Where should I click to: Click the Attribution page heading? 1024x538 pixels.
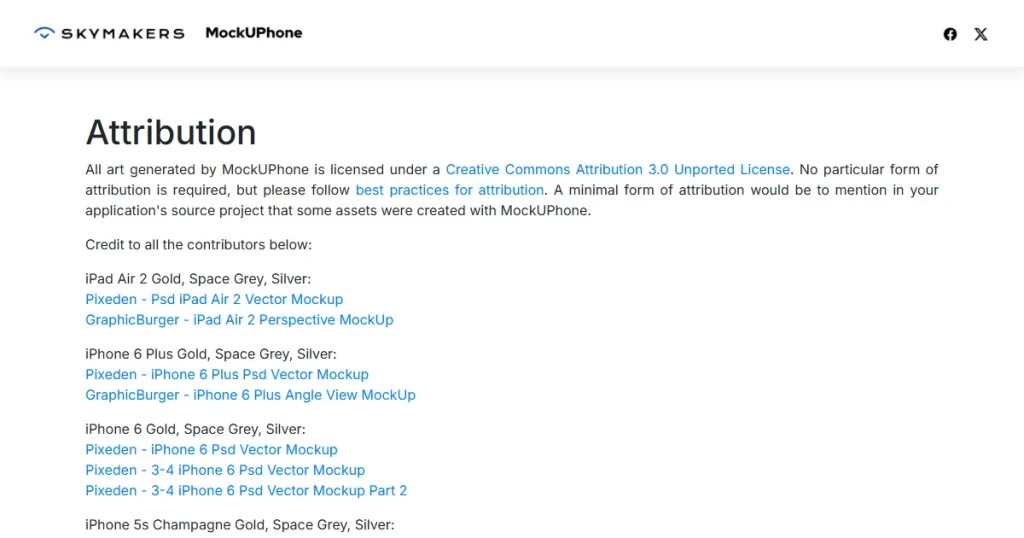(x=170, y=133)
